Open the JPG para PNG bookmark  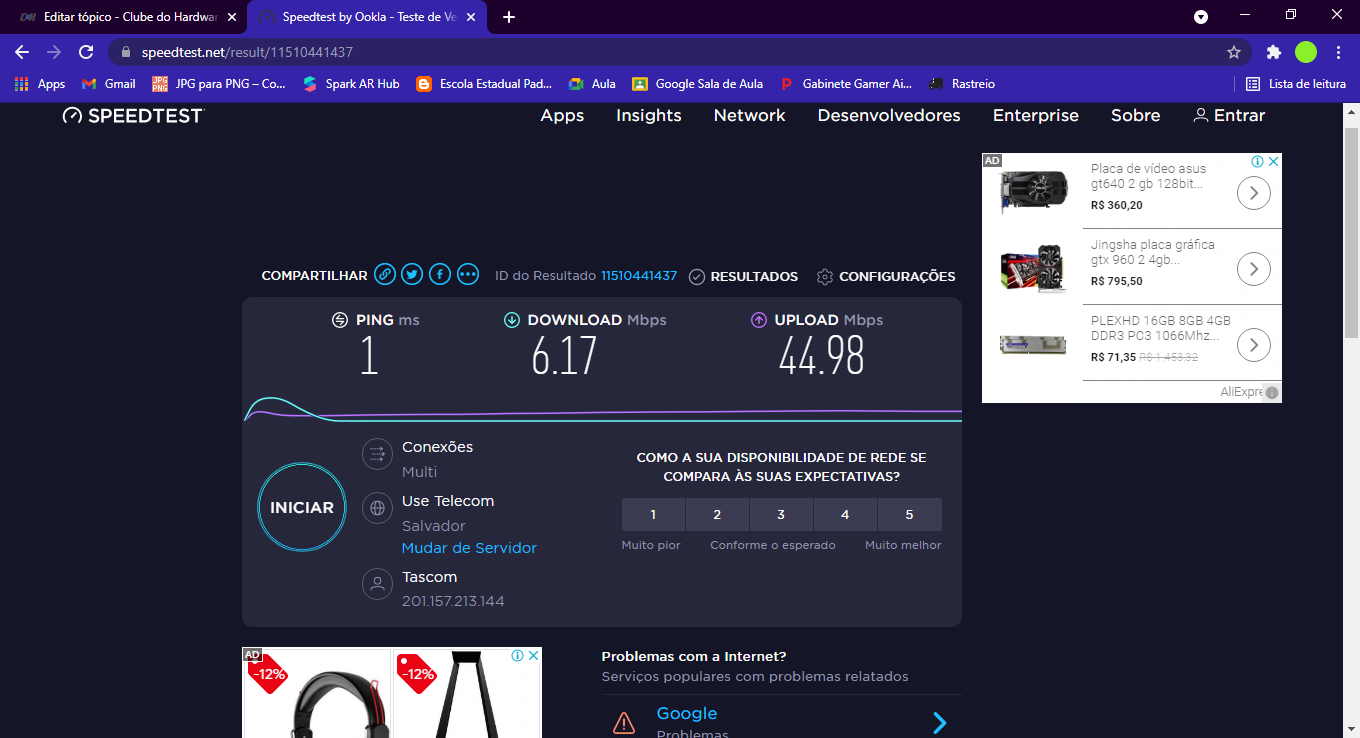coord(219,84)
